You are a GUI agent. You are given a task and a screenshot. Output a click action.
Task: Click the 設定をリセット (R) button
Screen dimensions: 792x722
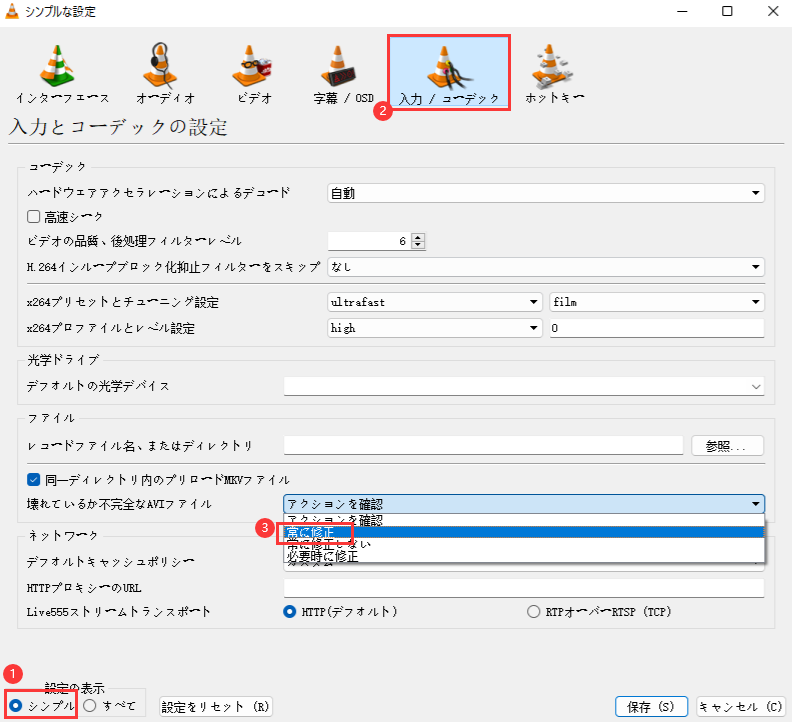pyautogui.click(x=216, y=706)
